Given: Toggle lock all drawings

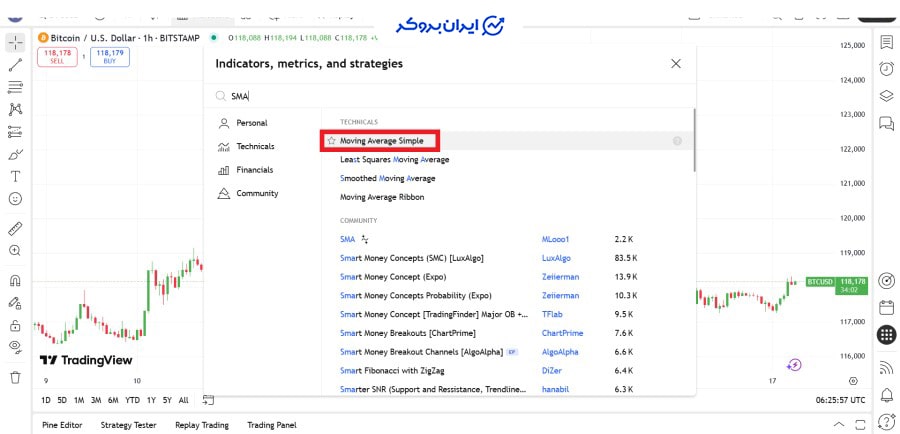Looking at the screenshot, I should [x=15, y=326].
